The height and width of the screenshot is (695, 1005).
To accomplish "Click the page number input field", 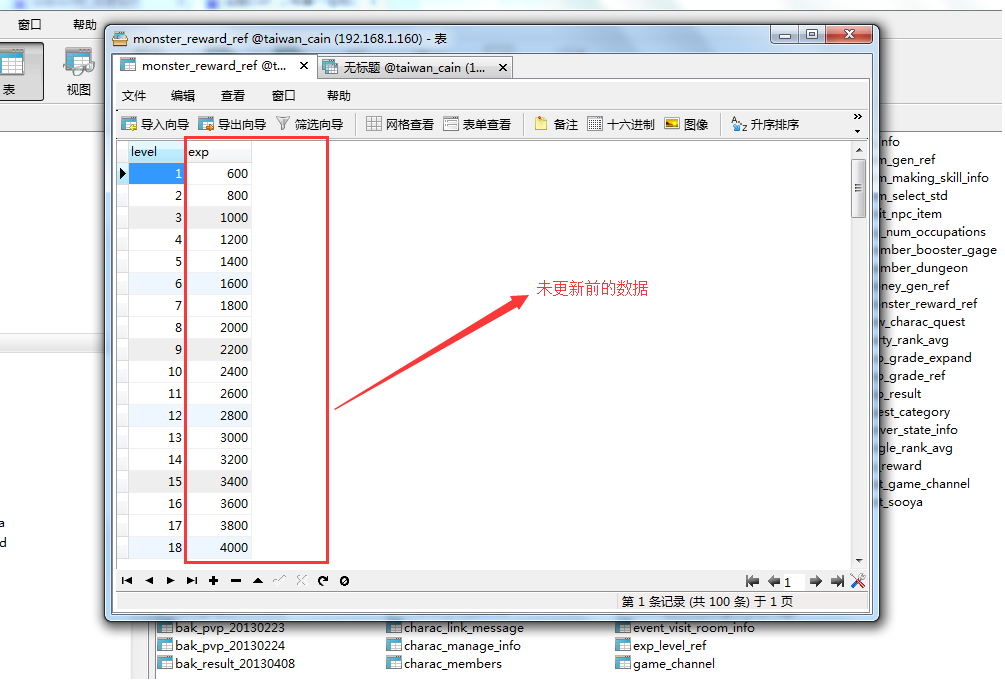I will [793, 582].
